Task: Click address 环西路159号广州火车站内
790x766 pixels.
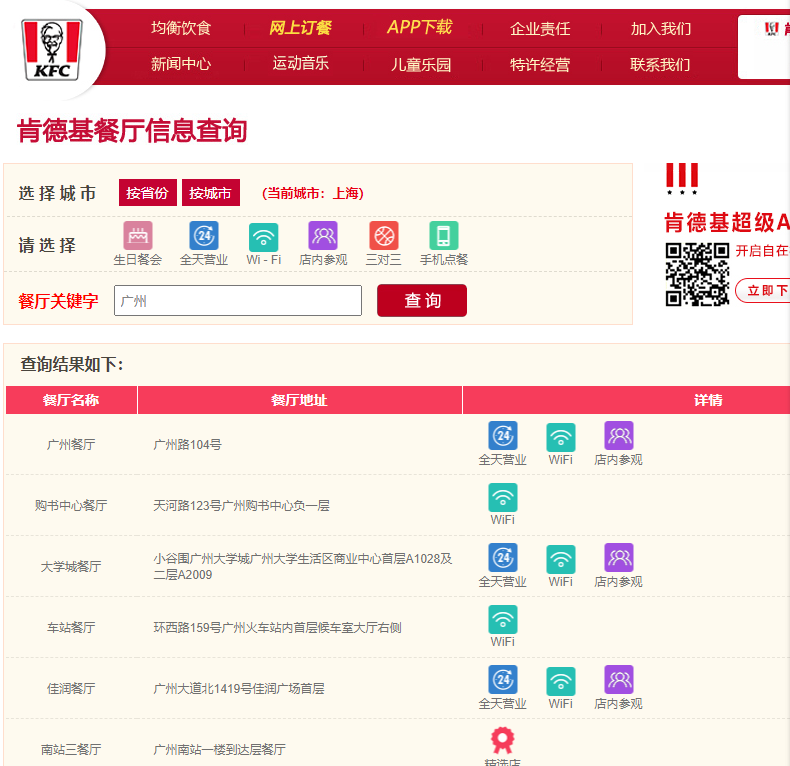Action: pos(278,627)
